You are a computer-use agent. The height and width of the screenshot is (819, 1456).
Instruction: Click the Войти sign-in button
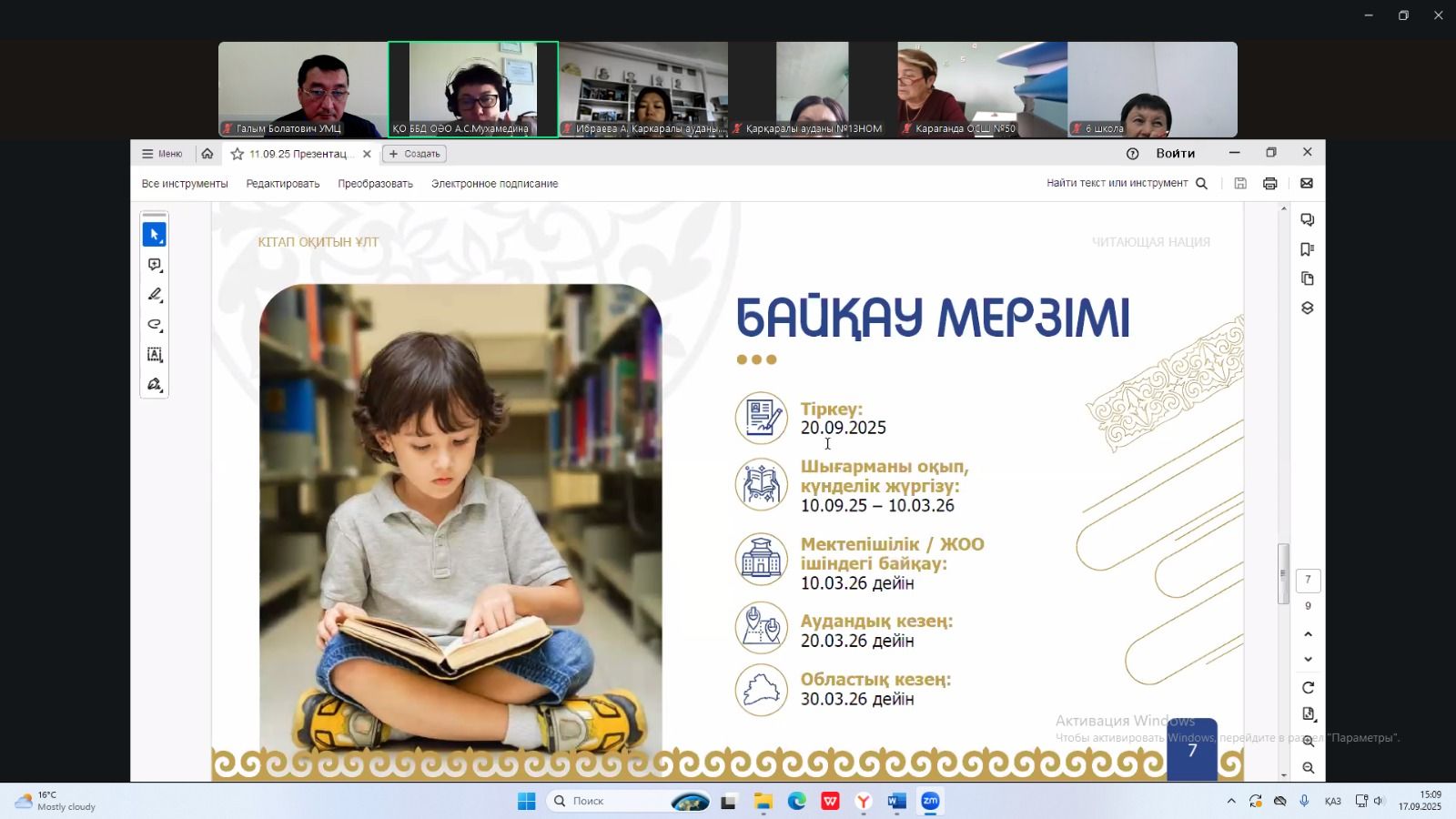click(1175, 154)
